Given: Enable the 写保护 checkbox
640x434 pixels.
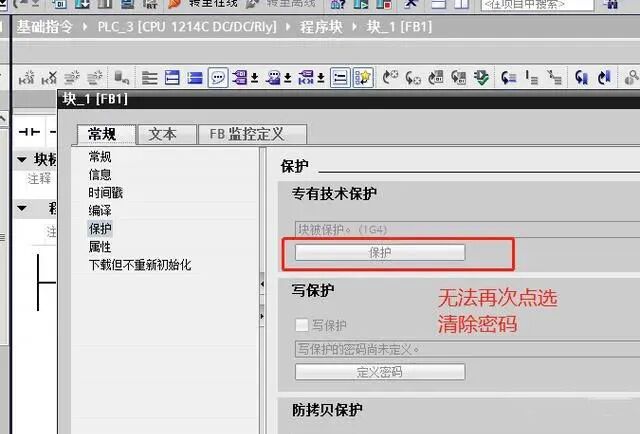Looking at the screenshot, I should coord(302,325).
